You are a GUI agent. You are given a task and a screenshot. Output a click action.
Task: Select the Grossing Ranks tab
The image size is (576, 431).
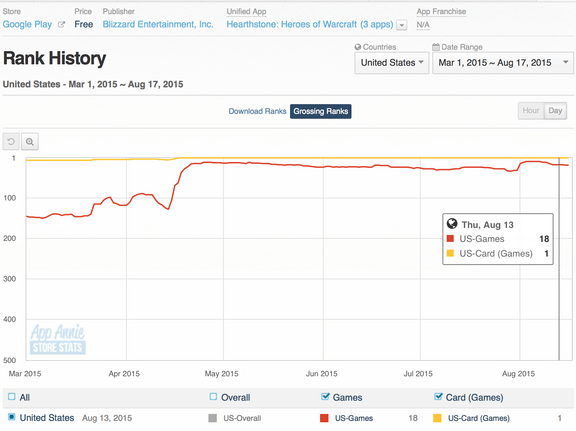click(x=321, y=111)
